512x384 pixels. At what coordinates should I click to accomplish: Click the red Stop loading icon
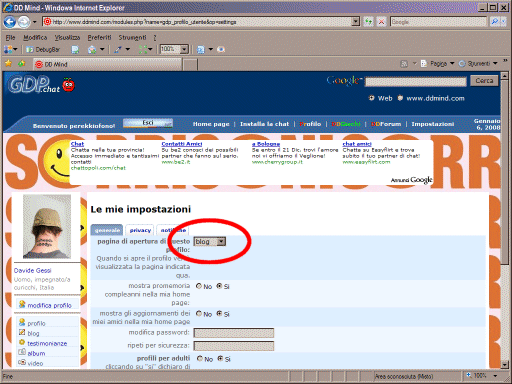381,22
